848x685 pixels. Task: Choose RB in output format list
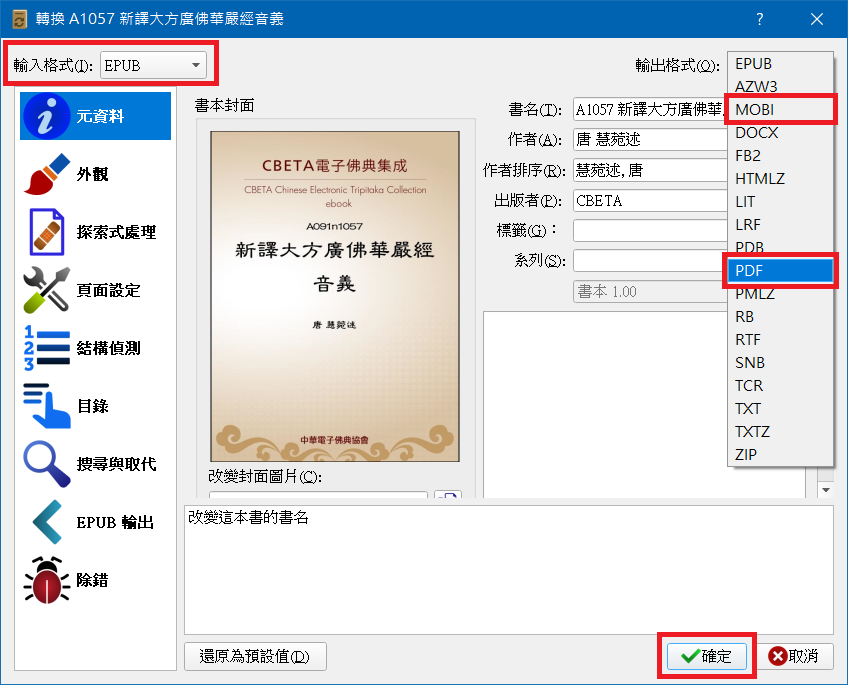pos(780,316)
